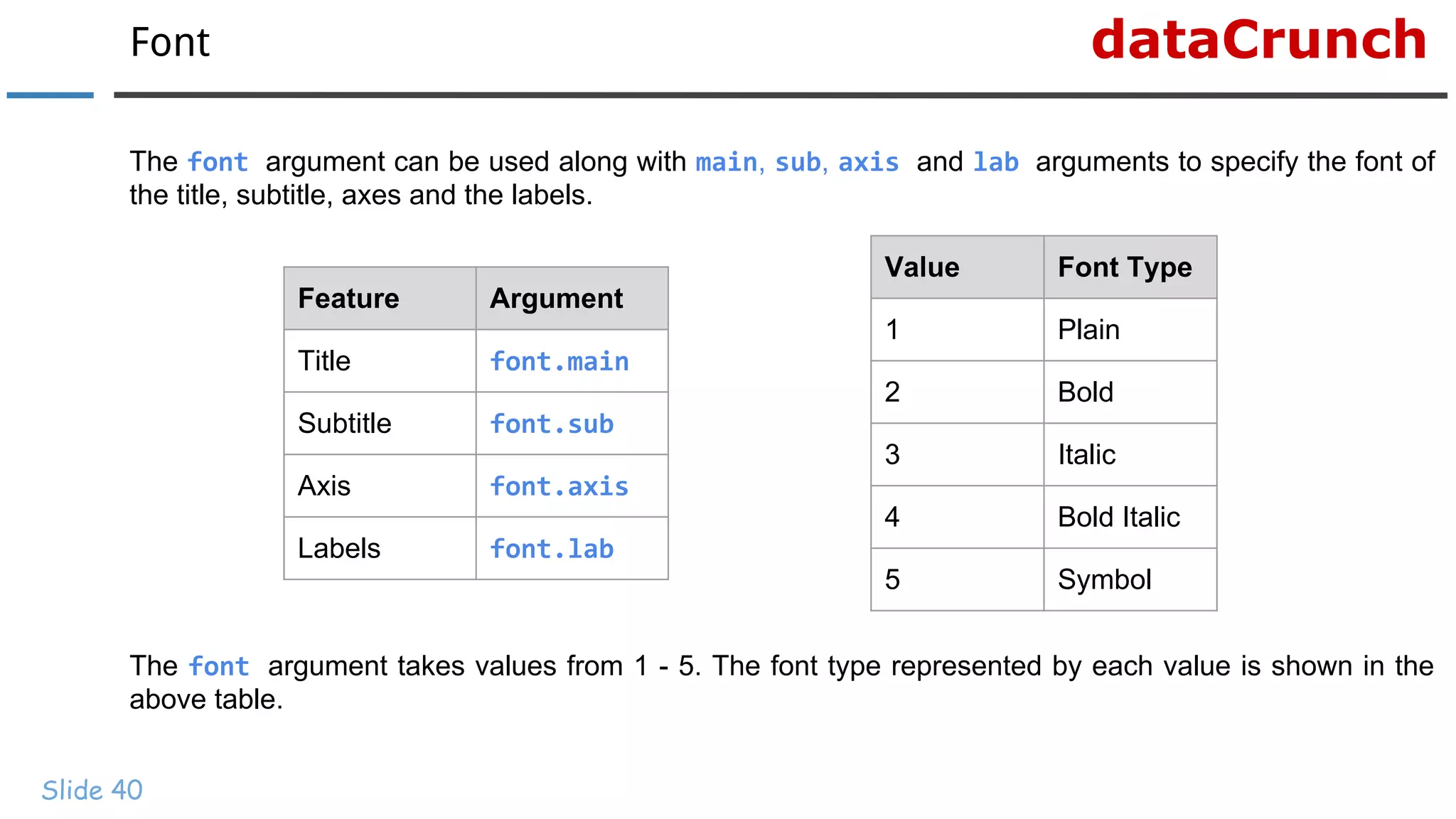Click the 'Font Type' column header
Screen dimensions: 1456x819
(x=1130, y=267)
